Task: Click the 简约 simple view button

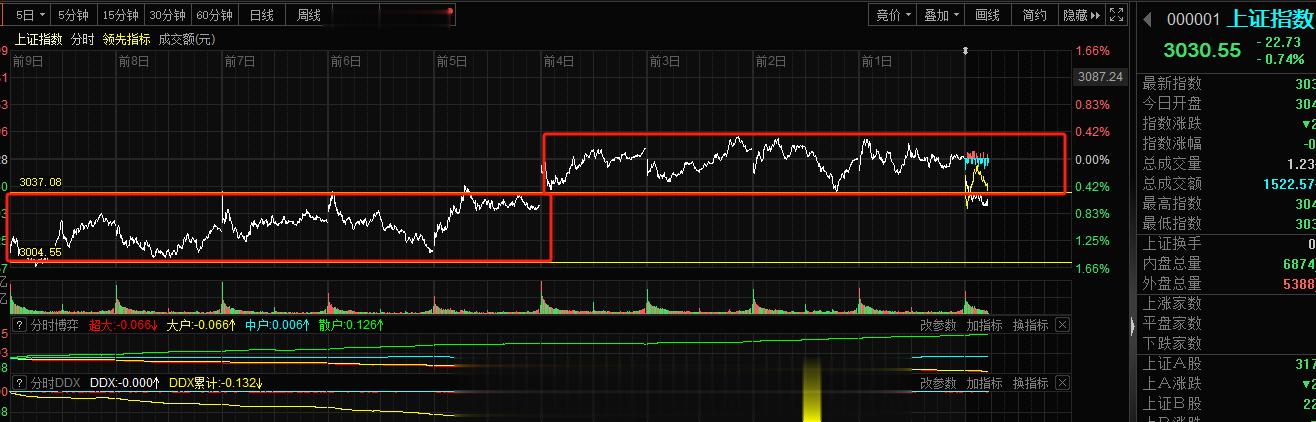Action: click(x=1035, y=15)
